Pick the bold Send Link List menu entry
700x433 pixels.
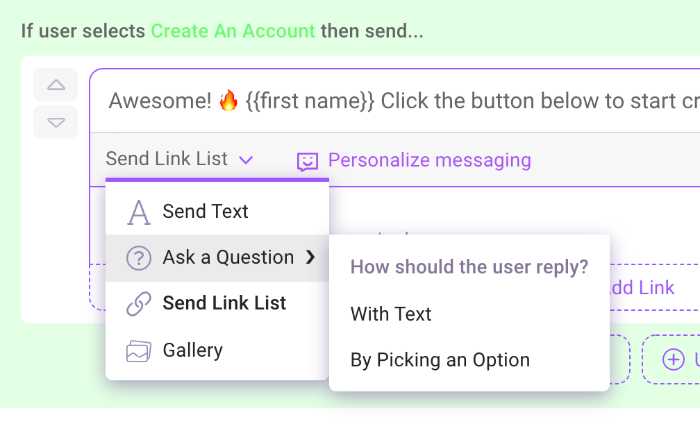click(x=224, y=304)
